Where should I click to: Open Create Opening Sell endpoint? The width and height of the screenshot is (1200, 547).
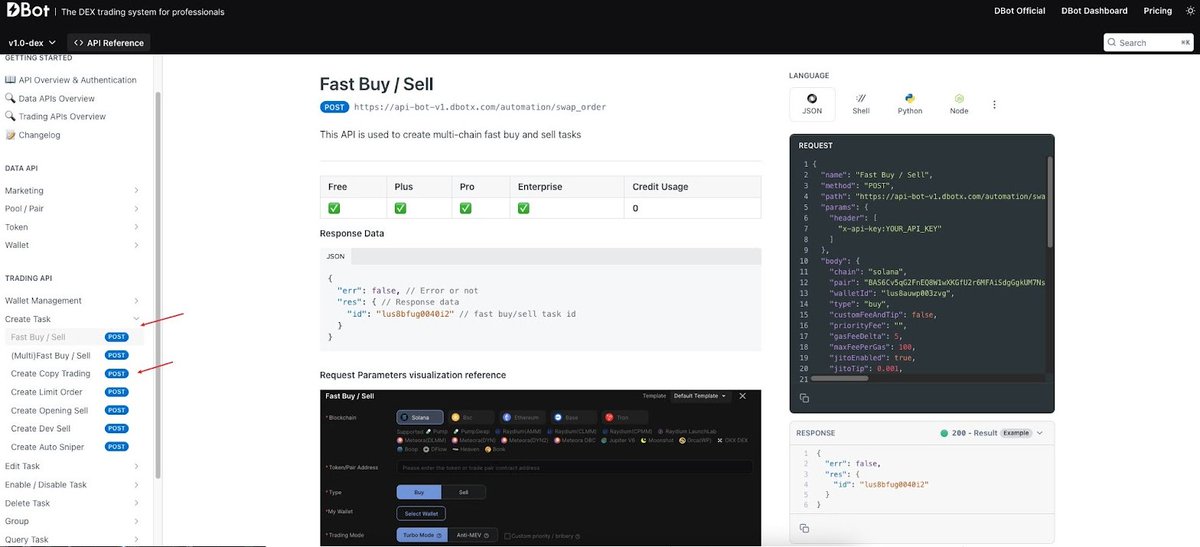pyautogui.click(x=70, y=410)
